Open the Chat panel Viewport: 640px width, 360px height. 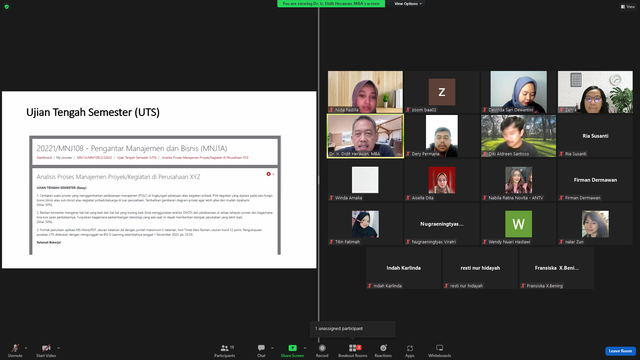click(x=261, y=350)
